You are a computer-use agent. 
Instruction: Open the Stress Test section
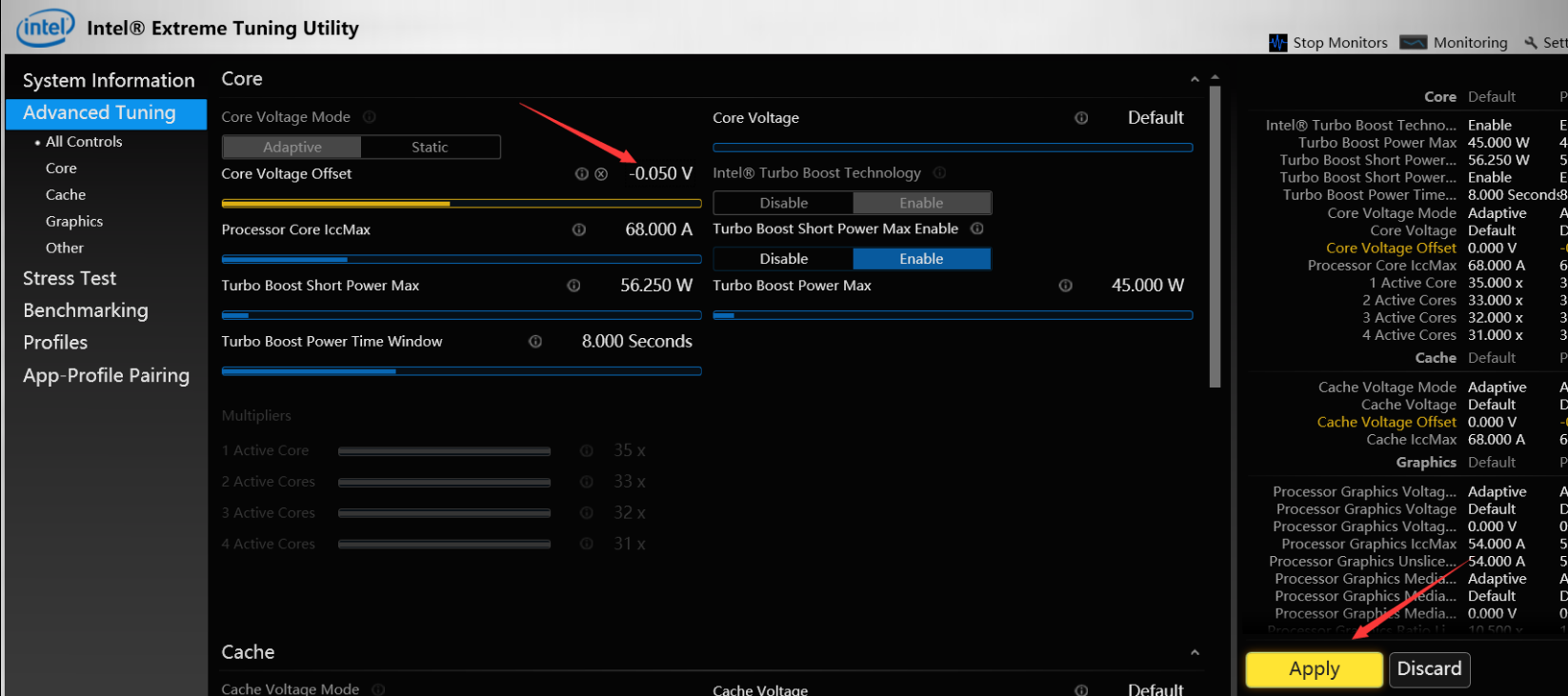(x=70, y=278)
